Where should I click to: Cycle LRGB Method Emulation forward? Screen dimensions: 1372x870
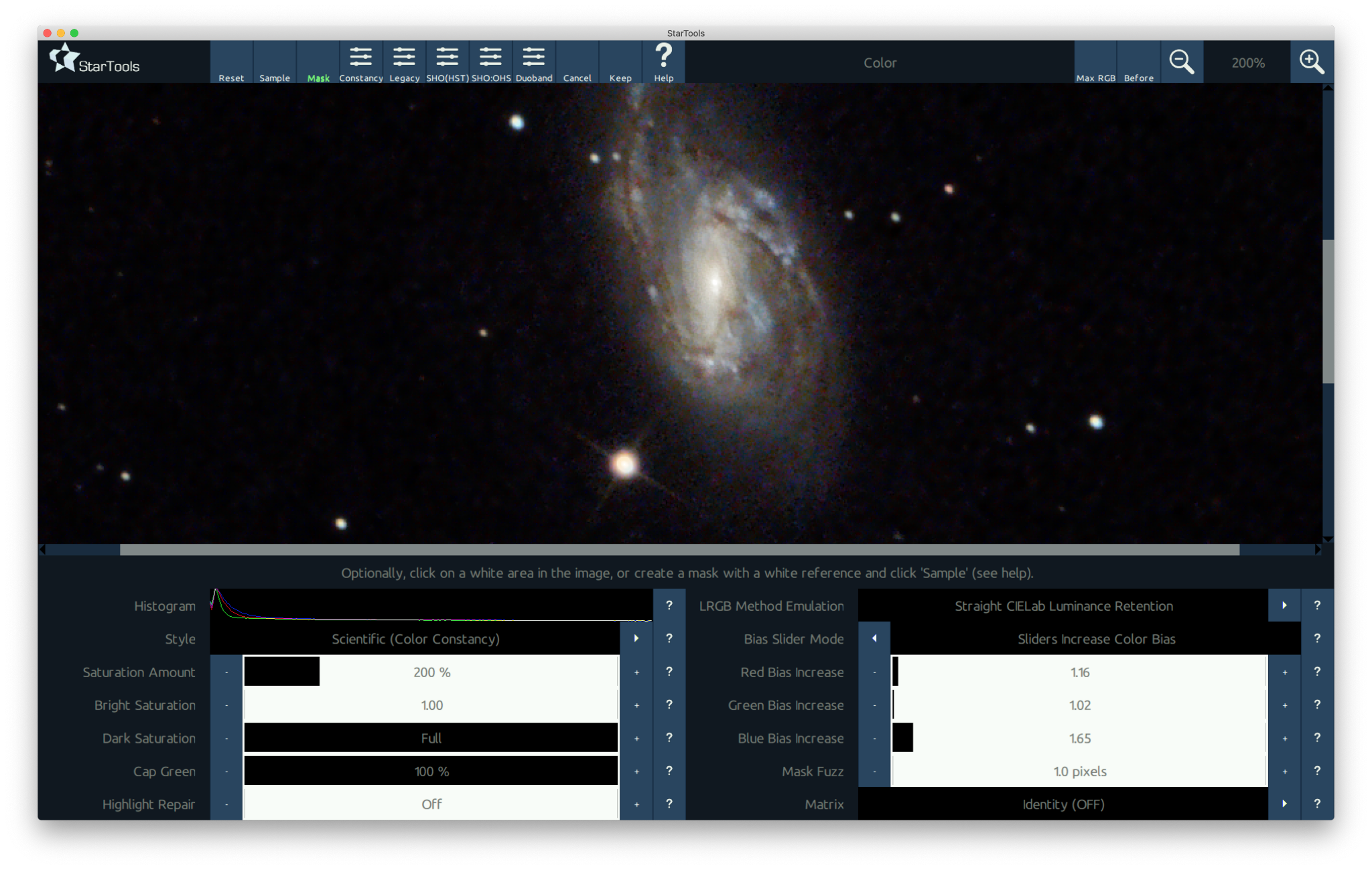[1284, 605]
